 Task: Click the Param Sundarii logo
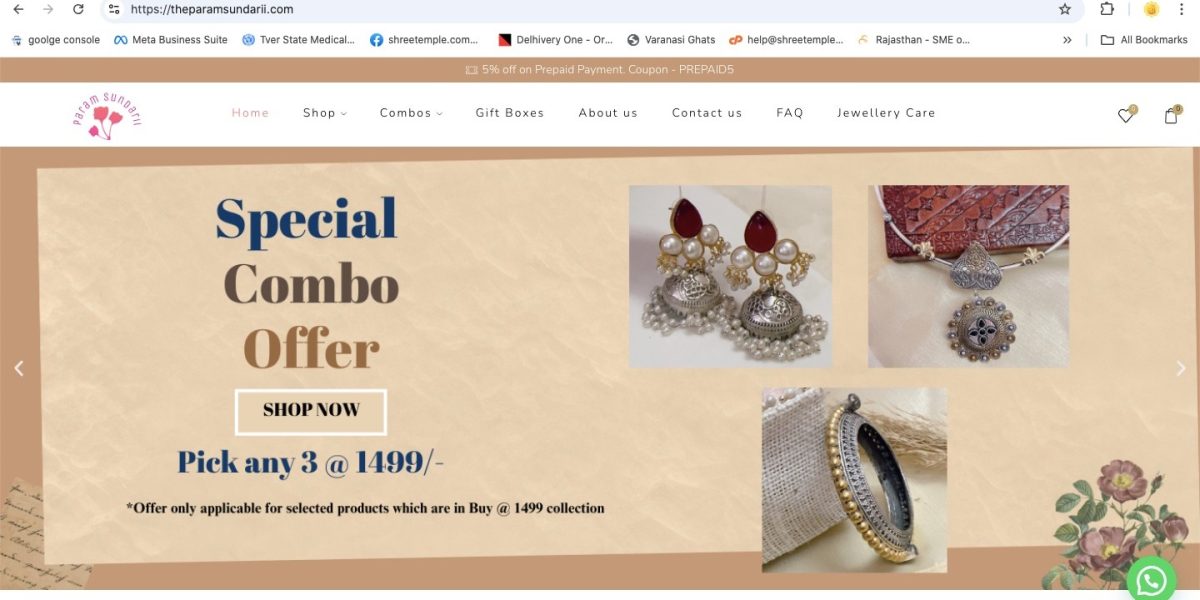pos(107,115)
